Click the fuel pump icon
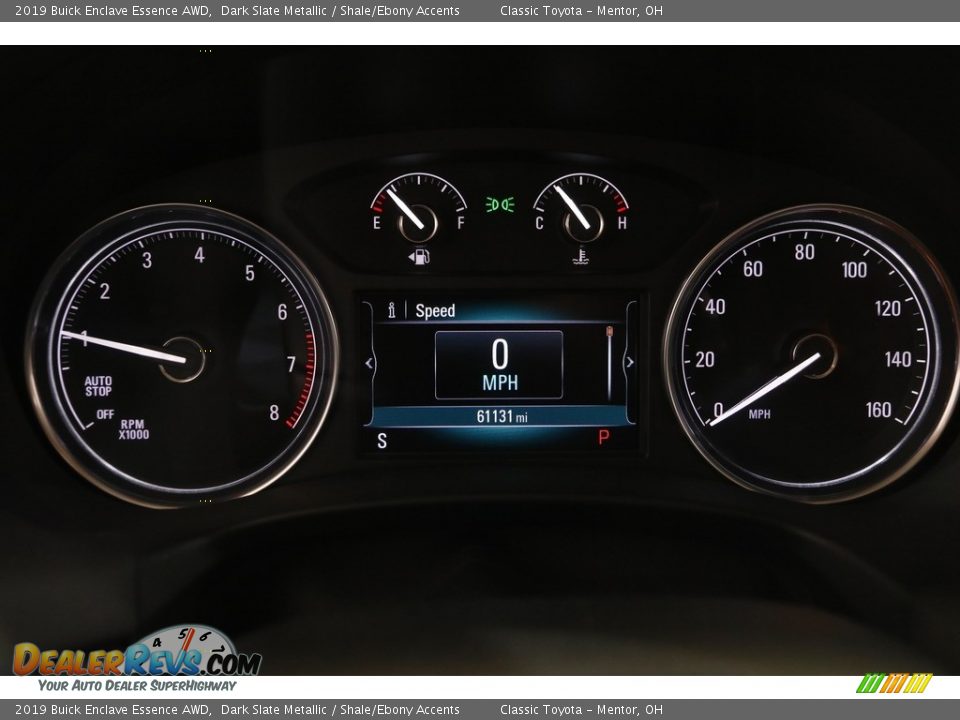Screen dimensions: 960x720 419,257
